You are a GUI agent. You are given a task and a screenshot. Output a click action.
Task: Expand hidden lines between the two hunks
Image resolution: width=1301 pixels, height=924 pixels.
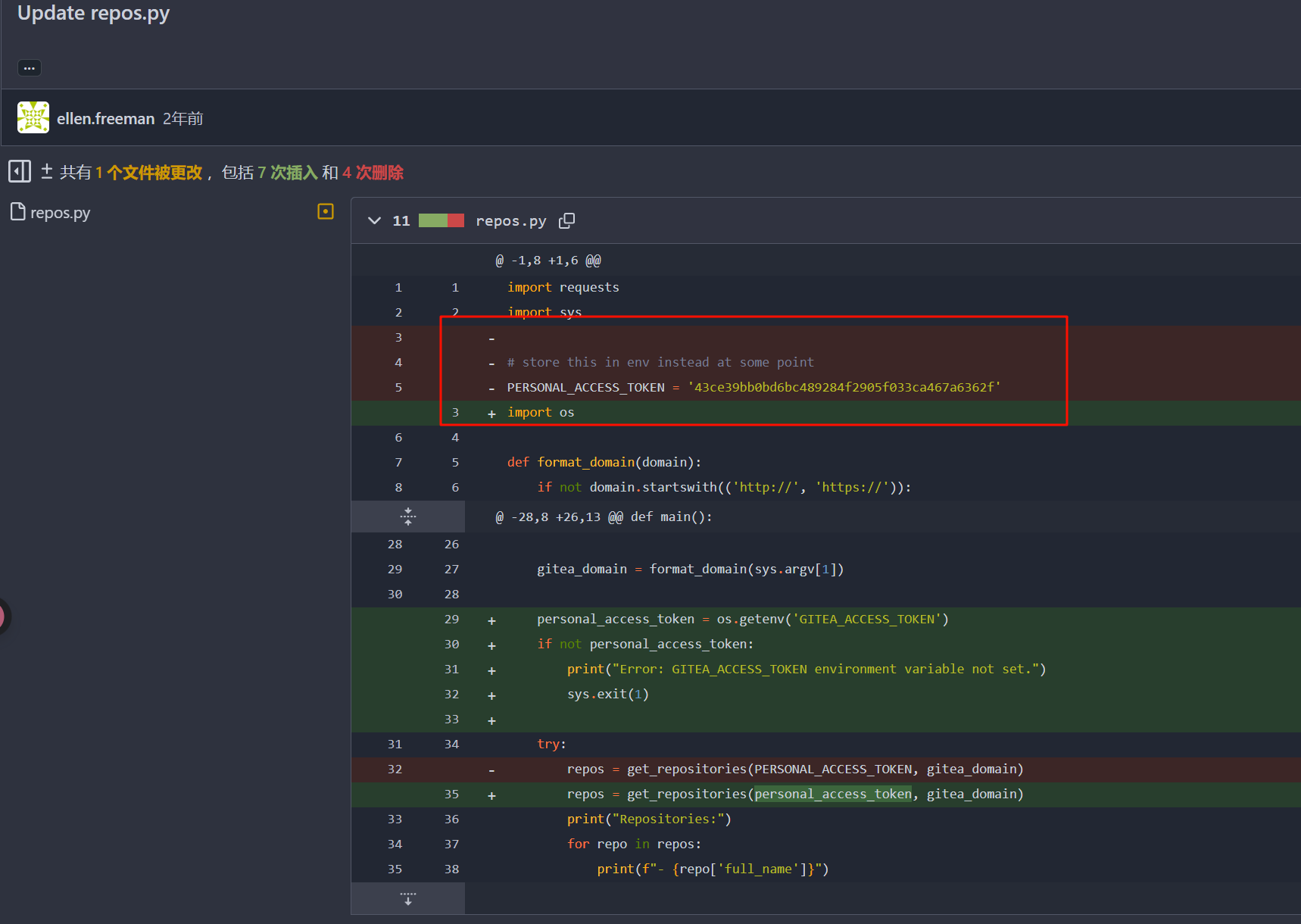(407, 517)
